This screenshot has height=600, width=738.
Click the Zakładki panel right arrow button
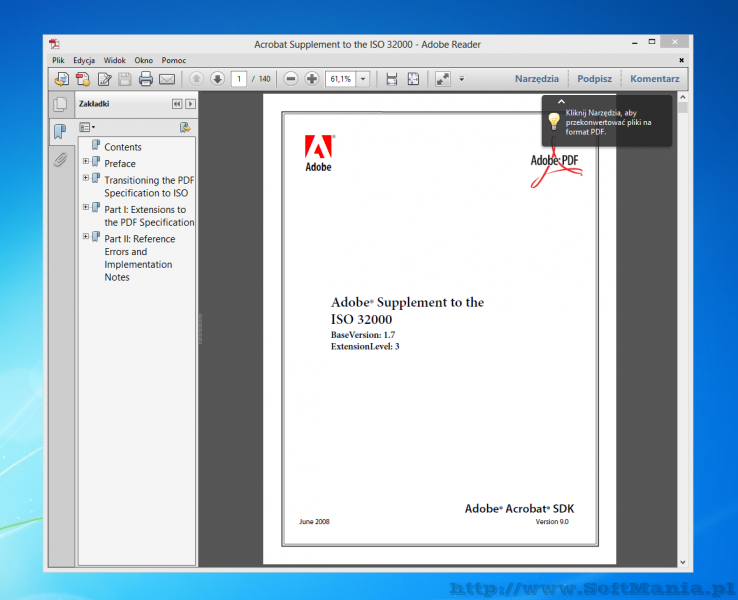coord(191,104)
